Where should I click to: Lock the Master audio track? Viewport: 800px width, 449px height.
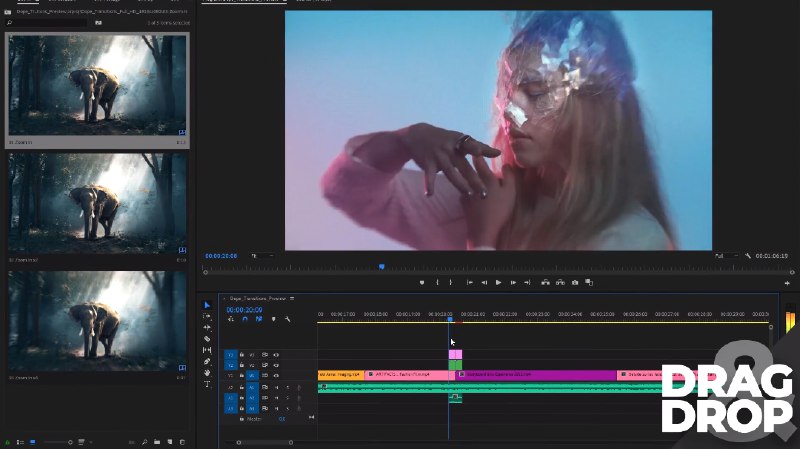tap(242, 419)
